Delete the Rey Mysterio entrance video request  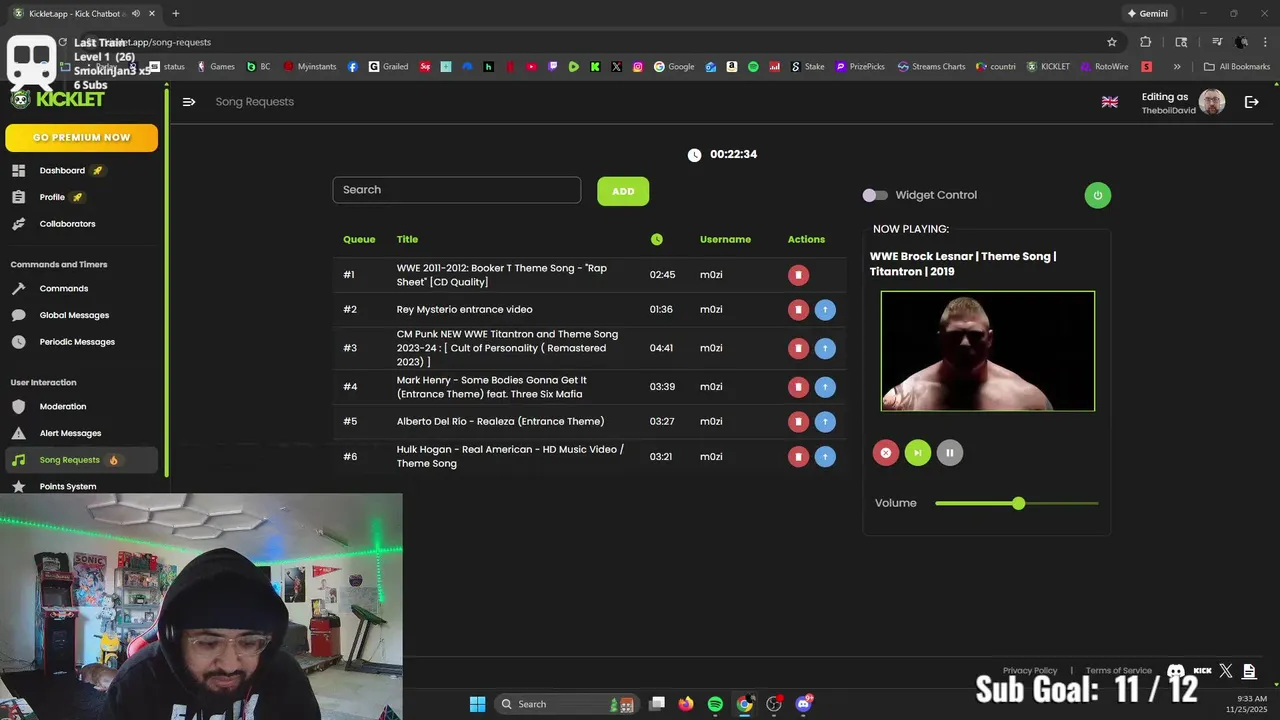click(x=798, y=310)
